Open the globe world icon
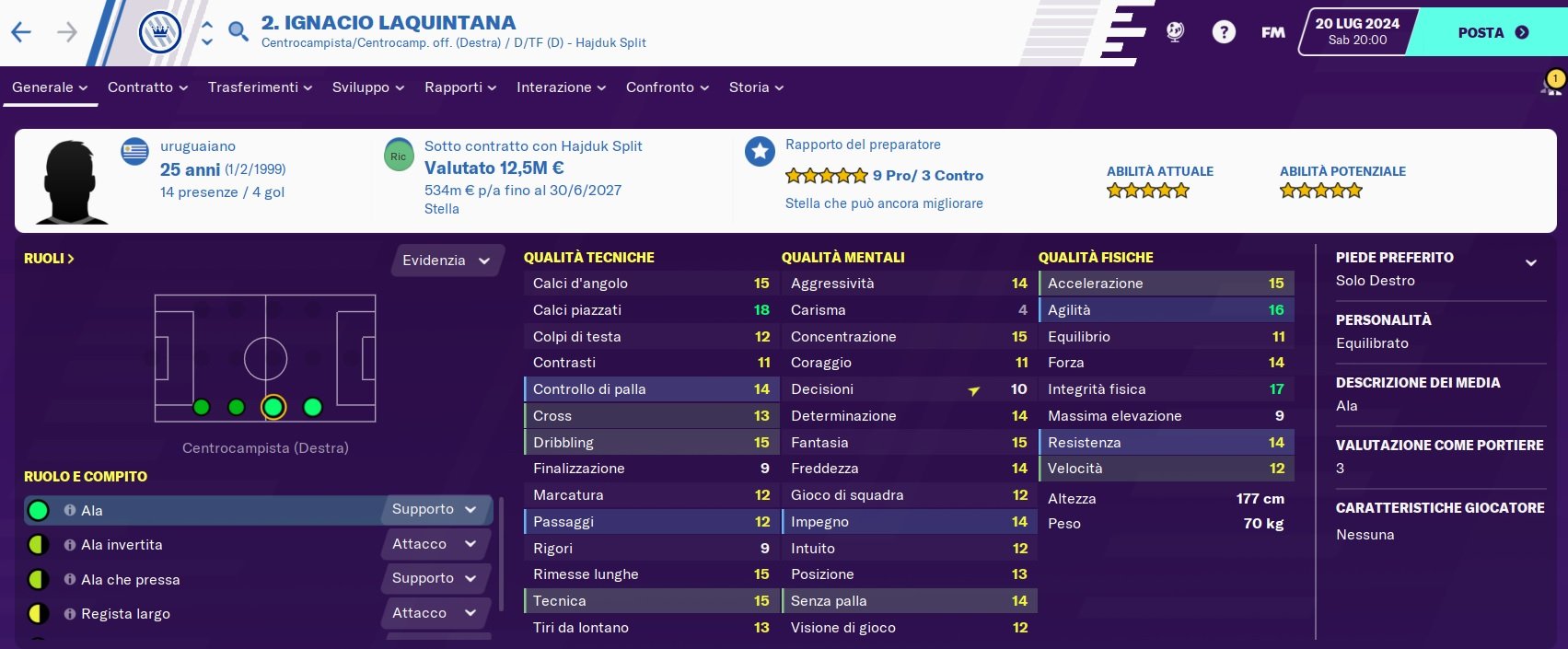Image resolution: width=1568 pixels, height=649 pixels. (1176, 32)
